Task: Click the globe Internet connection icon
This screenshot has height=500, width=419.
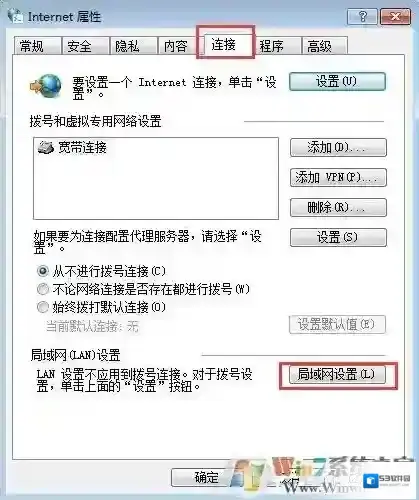Action: click(x=45, y=86)
